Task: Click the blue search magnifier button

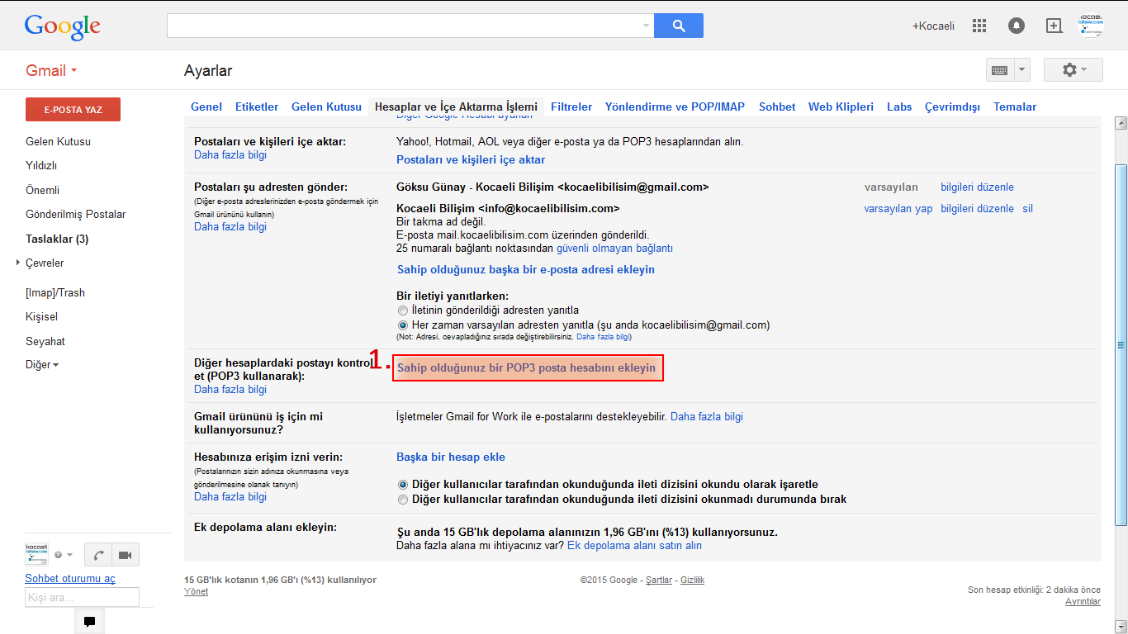Action: pyautogui.click(x=678, y=26)
